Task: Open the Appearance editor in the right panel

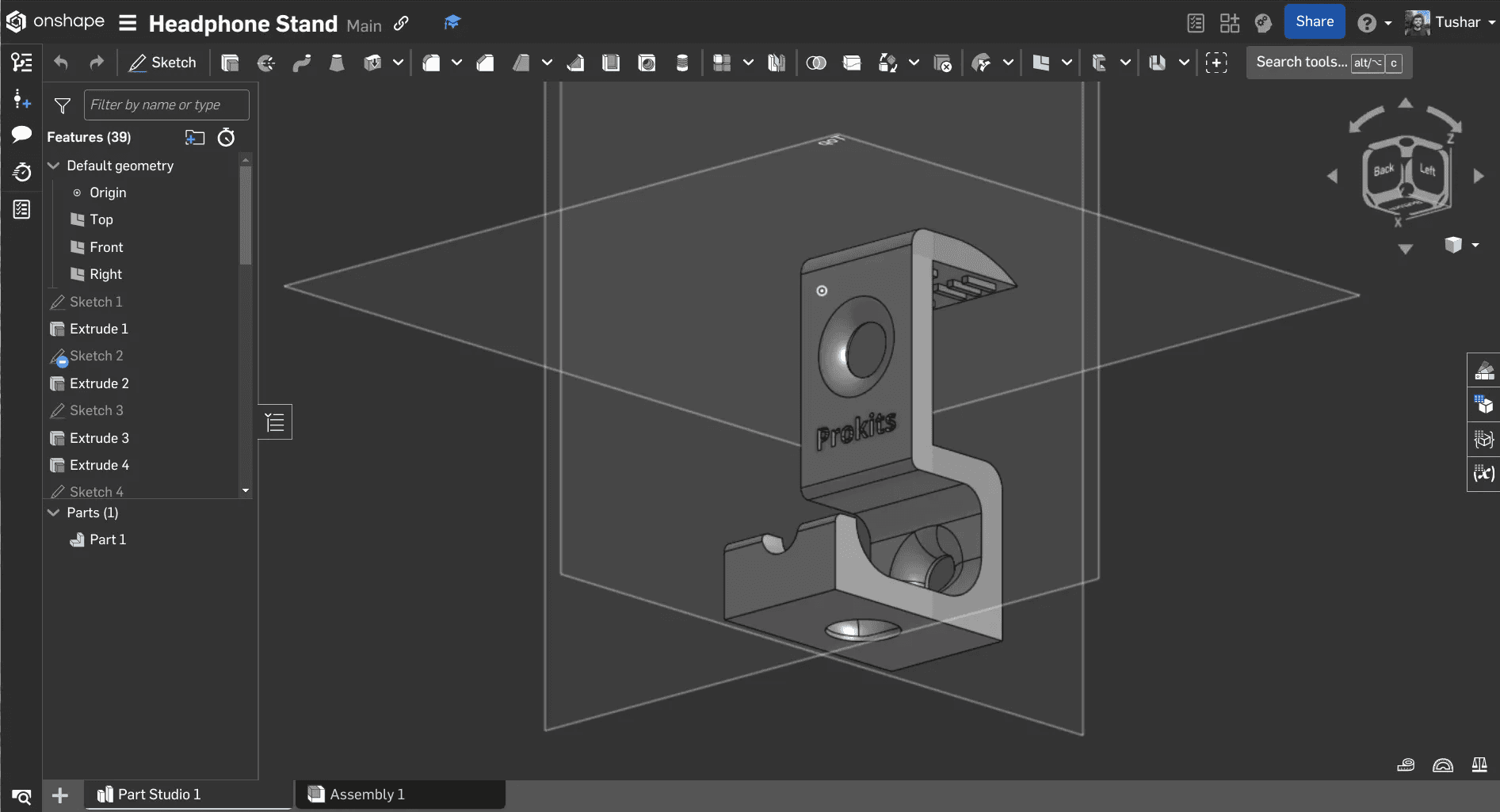Action: click(x=1483, y=369)
